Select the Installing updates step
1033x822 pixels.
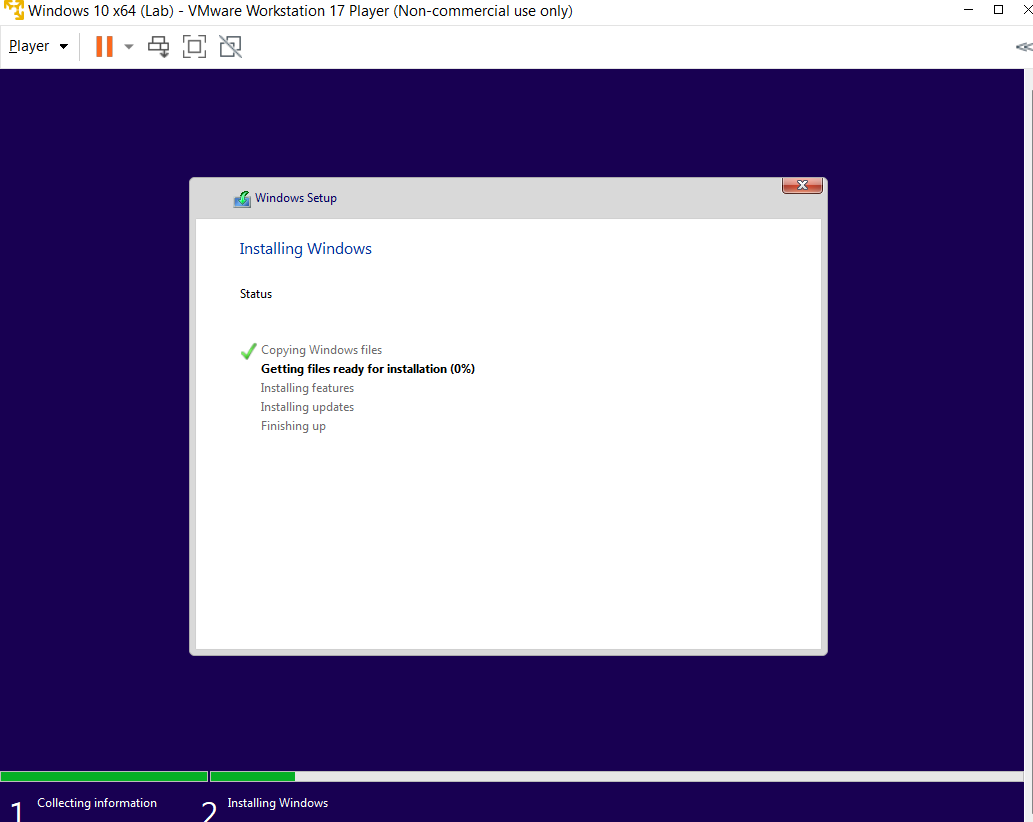tap(307, 407)
